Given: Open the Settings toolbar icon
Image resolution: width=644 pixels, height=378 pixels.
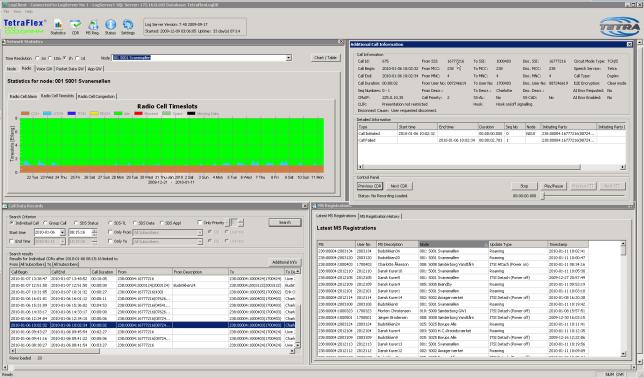Looking at the screenshot, I should (128, 26).
